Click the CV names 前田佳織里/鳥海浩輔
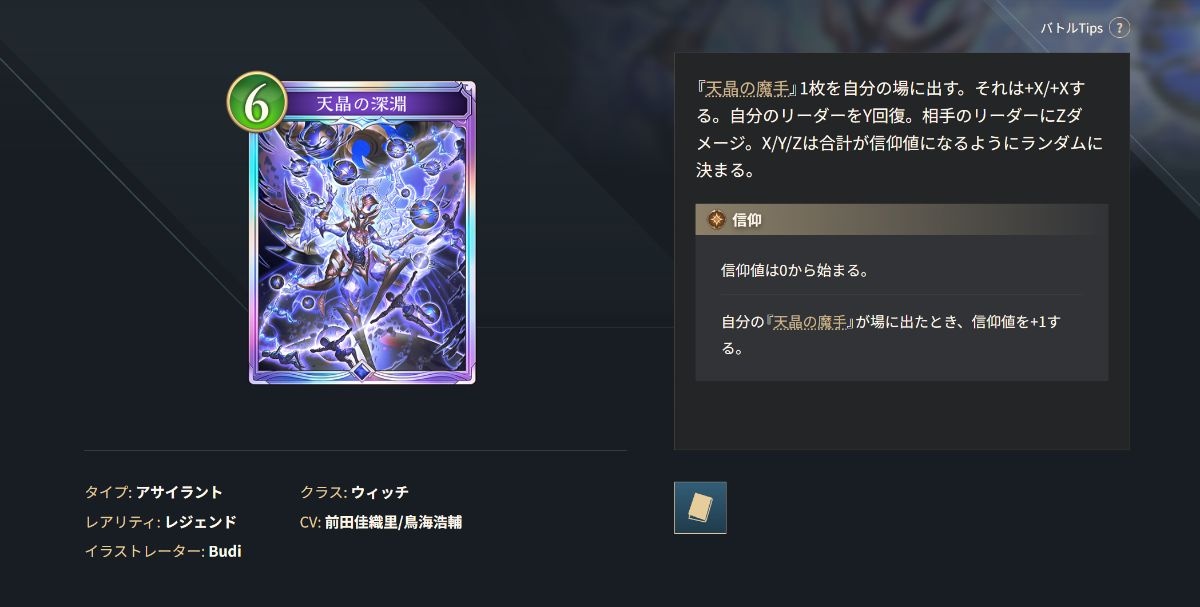Screen dimensions: 1200x607 [393, 522]
